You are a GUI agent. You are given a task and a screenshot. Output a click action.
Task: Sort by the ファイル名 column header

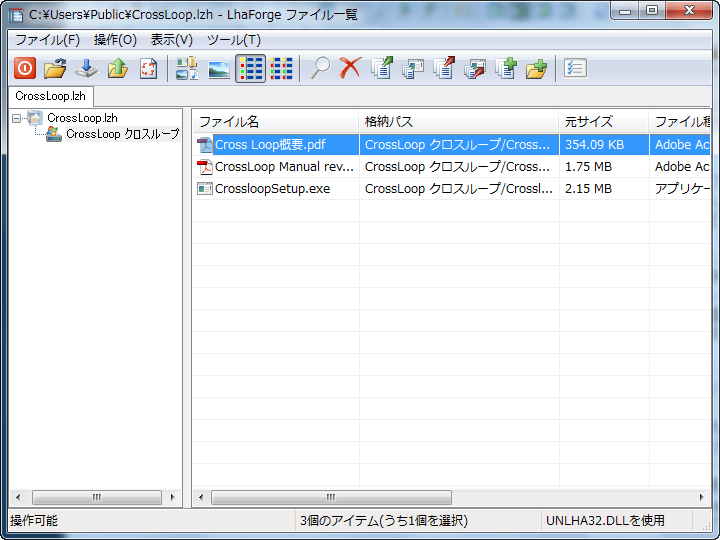click(276, 122)
